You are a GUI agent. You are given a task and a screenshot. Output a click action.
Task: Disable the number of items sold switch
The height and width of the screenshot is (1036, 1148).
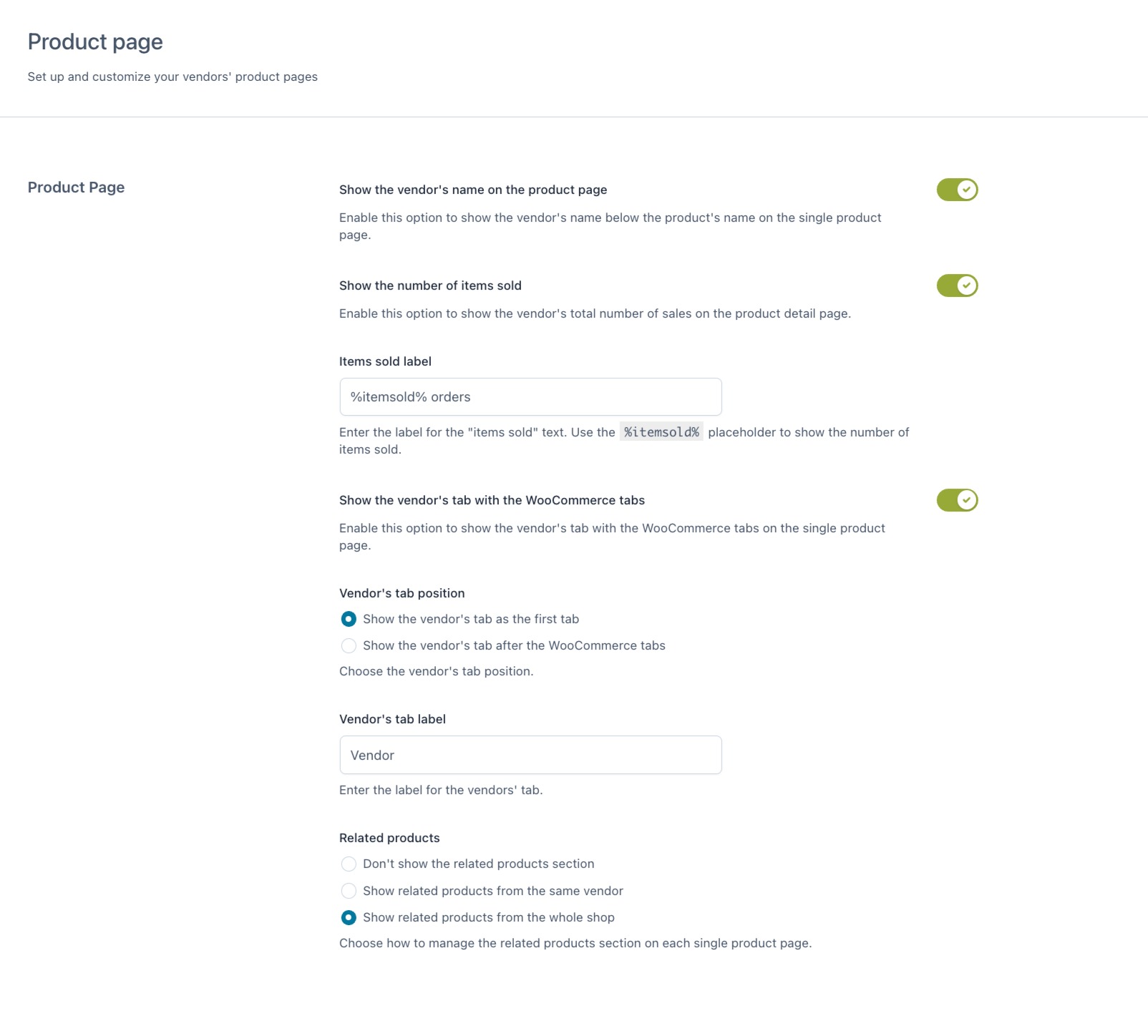pos(957,285)
